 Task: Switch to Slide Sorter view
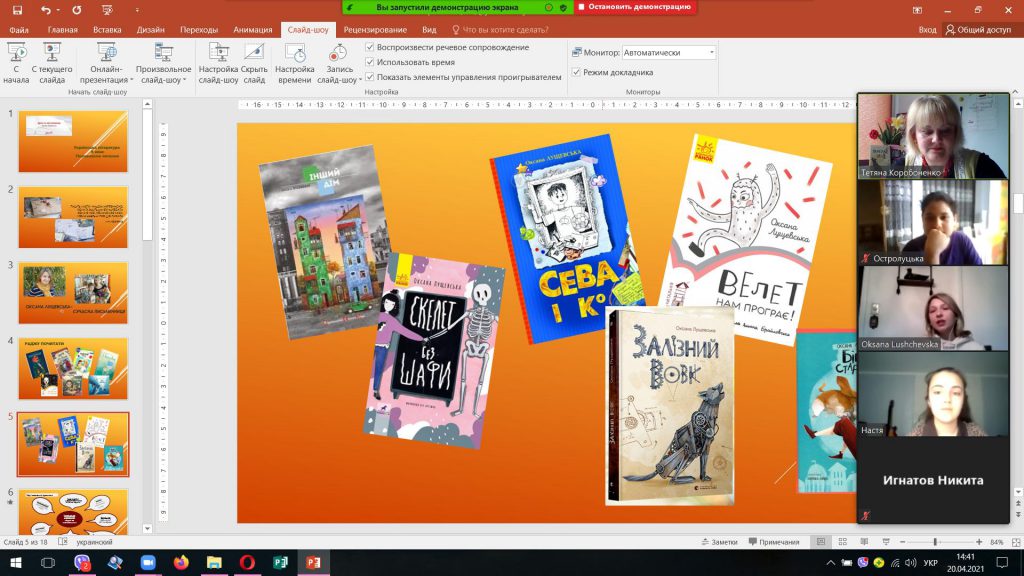tap(842, 542)
